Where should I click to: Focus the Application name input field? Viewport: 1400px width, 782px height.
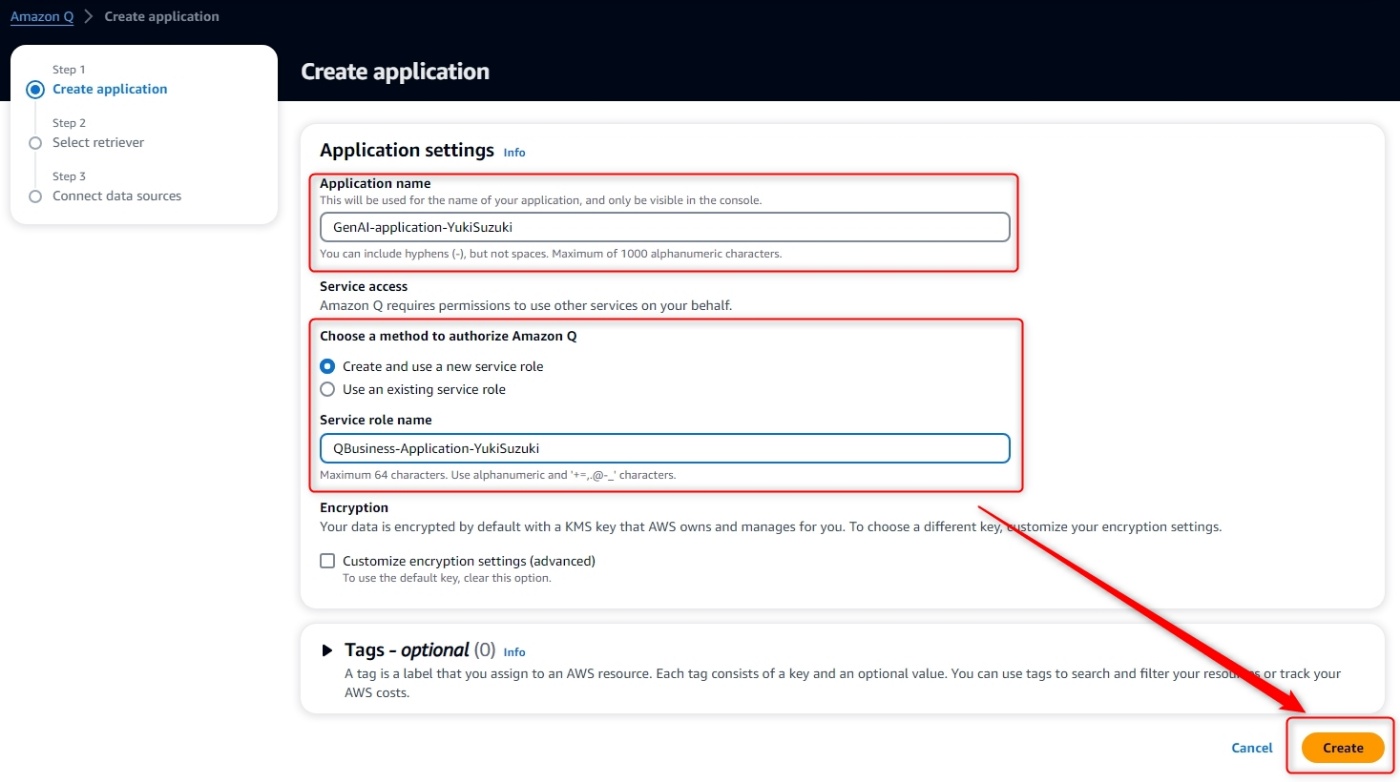pos(665,227)
